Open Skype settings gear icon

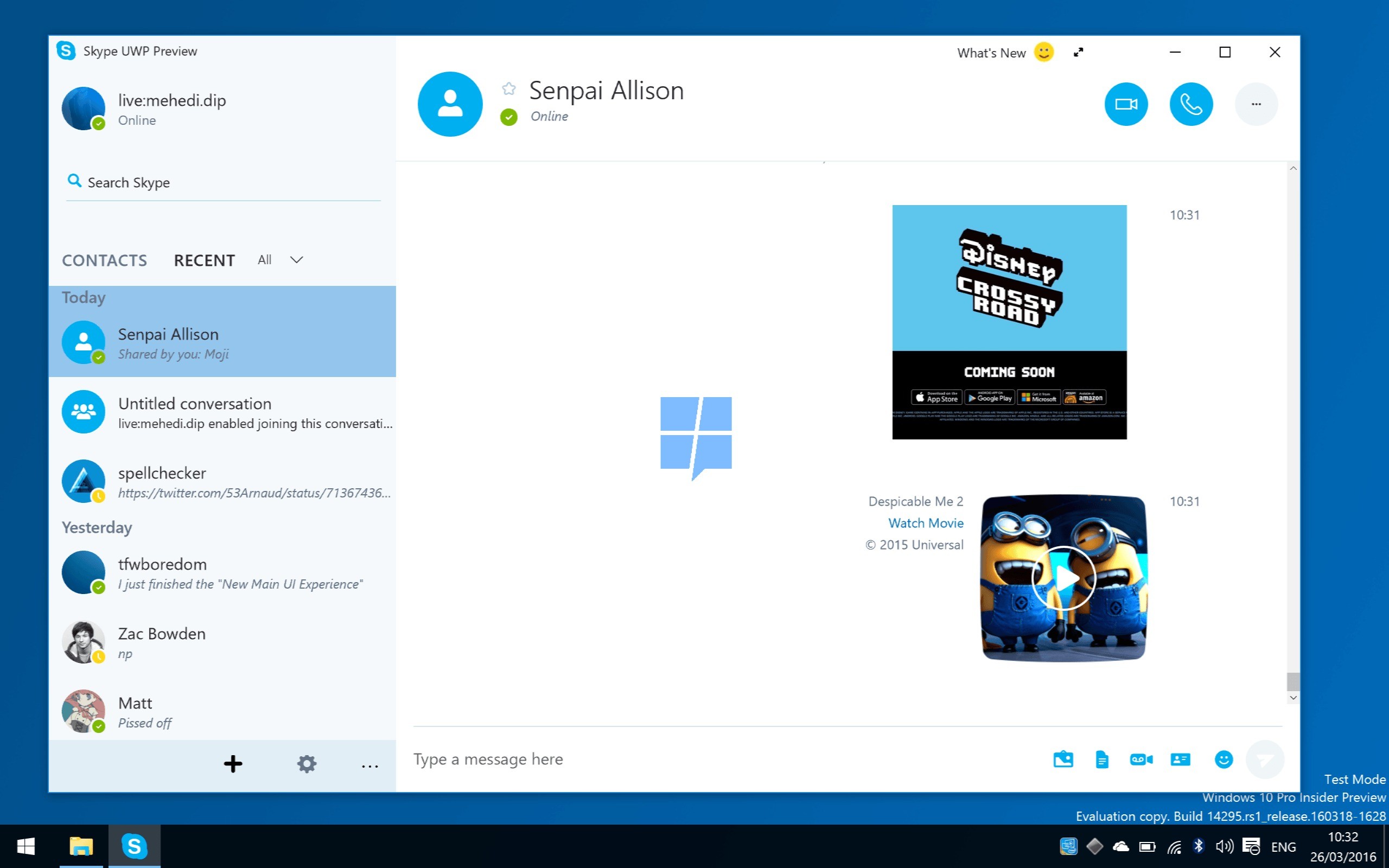(307, 763)
